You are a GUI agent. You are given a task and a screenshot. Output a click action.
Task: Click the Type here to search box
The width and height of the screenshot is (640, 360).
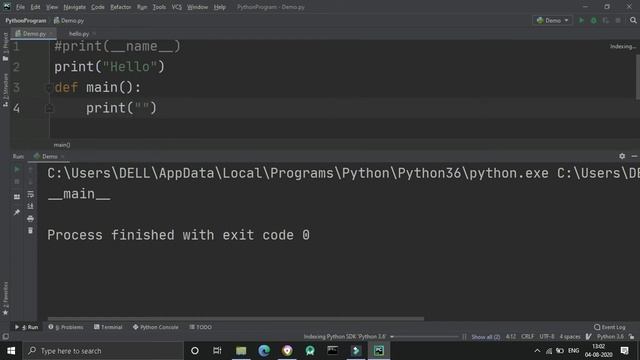[x=103, y=351]
